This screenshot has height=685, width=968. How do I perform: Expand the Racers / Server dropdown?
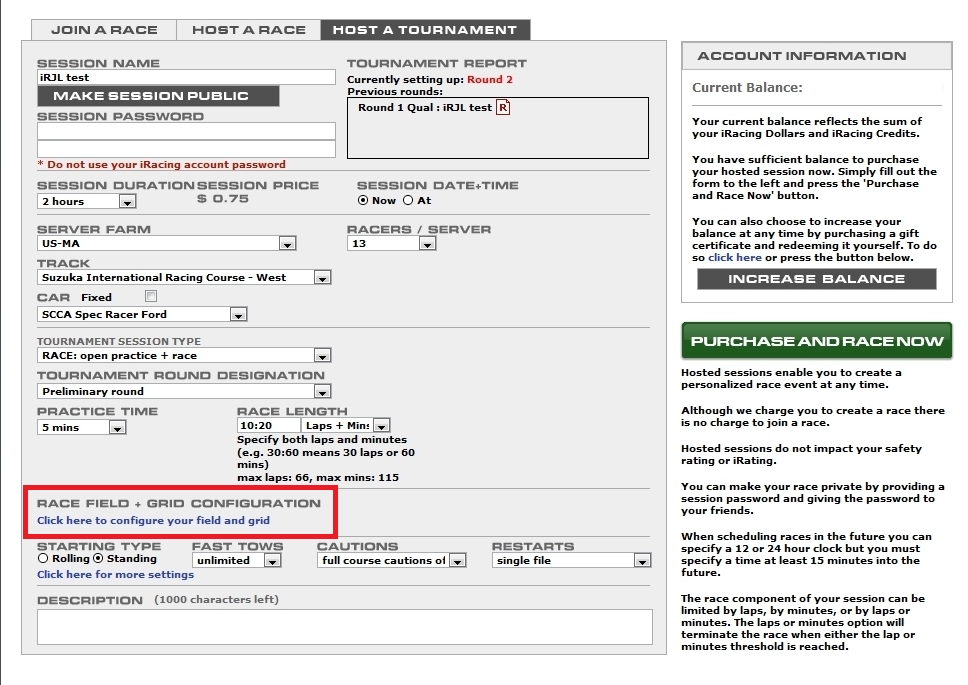click(x=391, y=243)
